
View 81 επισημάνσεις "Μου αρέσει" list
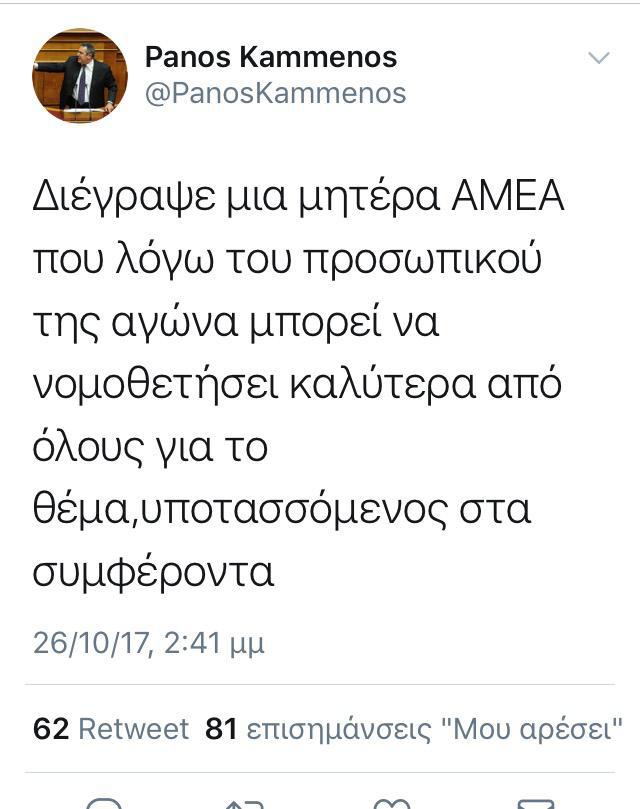[414, 729]
